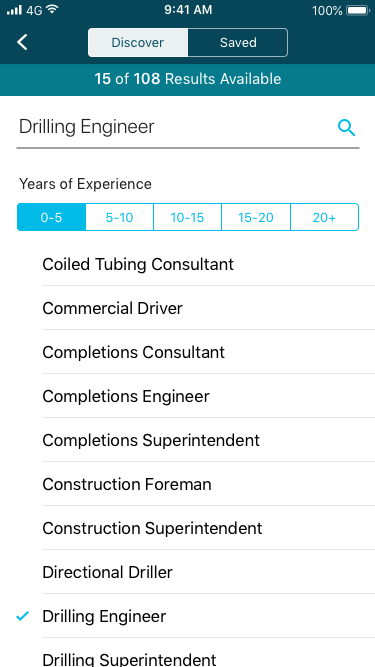Screen dimensions: 375x667
Task: Tap the battery icon in status bar
Action: pos(358,10)
